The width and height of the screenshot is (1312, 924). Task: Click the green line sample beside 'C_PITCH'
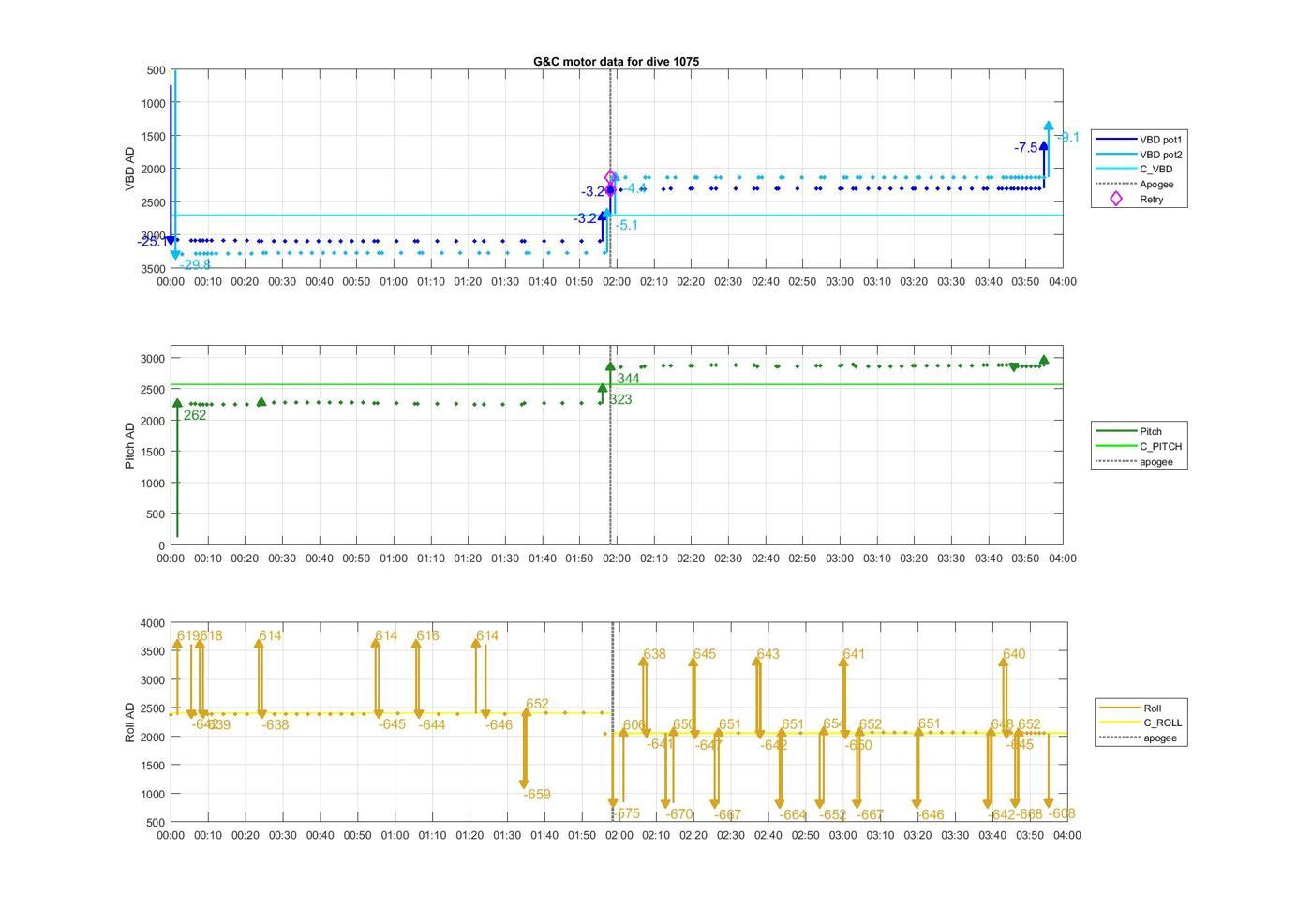click(1115, 447)
